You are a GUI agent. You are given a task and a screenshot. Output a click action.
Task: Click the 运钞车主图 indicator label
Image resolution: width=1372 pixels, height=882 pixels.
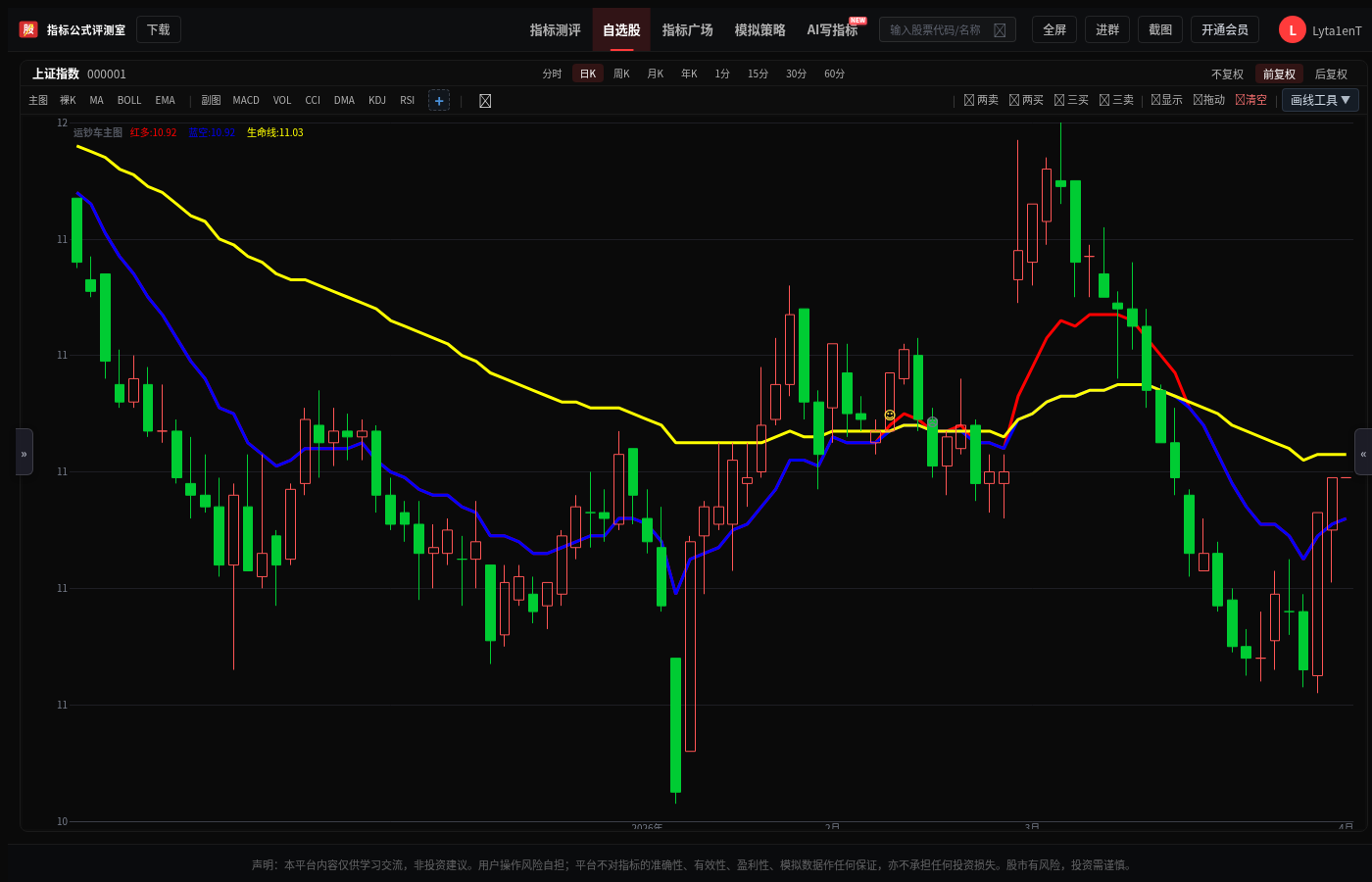tap(98, 133)
